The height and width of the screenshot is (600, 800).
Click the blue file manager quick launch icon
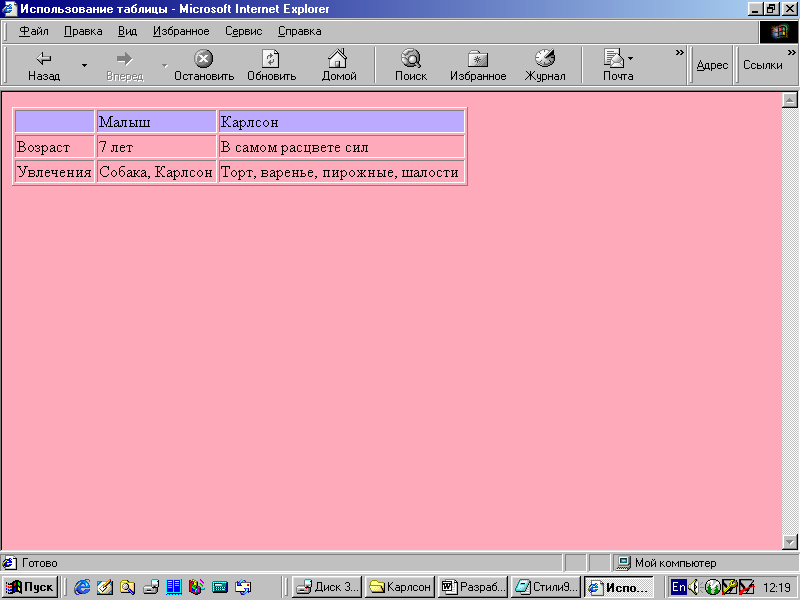pyautogui.click(x=174, y=587)
